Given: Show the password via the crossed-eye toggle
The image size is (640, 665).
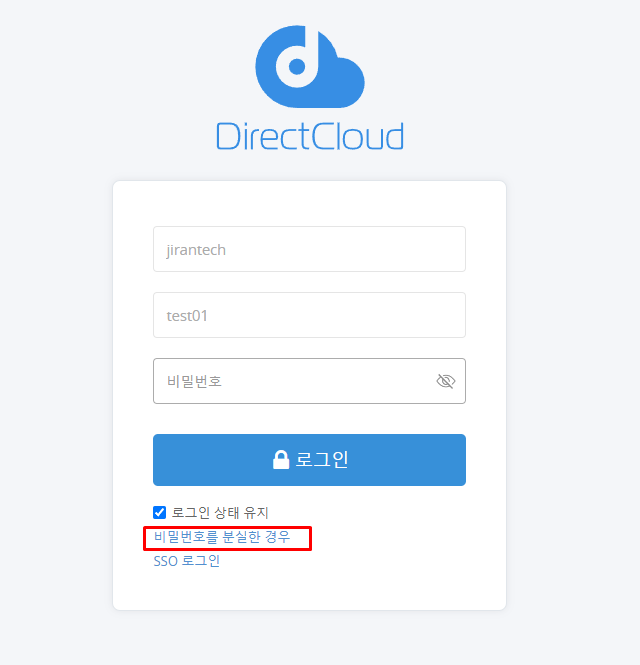Looking at the screenshot, I should pyautogui.click(x=446, y=381).
